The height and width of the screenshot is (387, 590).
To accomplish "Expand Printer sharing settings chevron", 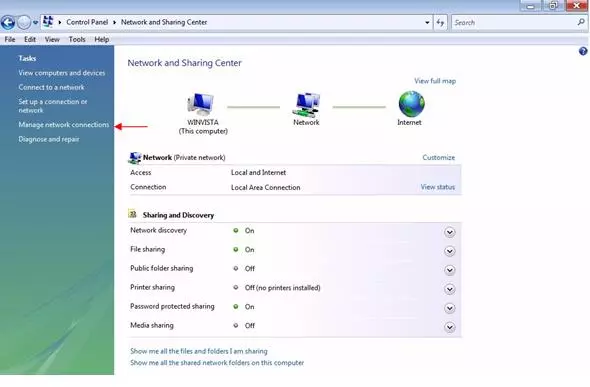I will click(x=450, y=289).
